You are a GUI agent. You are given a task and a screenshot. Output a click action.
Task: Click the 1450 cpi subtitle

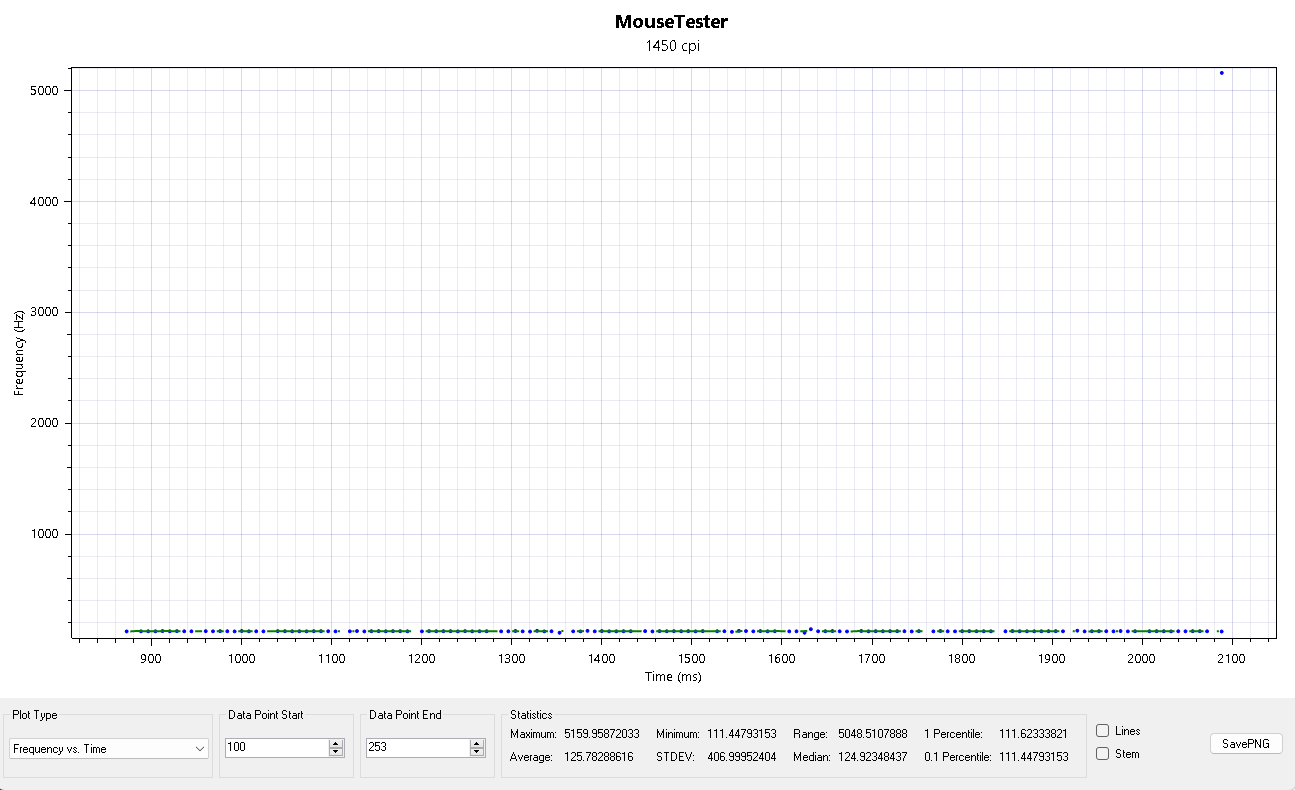pos(673,47)
